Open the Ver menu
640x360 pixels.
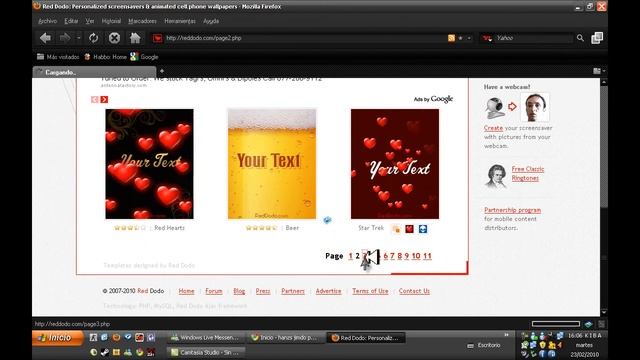[x=90, y=21]
